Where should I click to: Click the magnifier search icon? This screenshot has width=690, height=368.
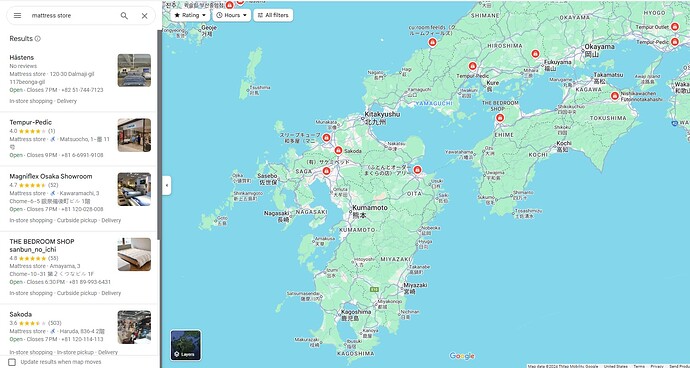124,15
